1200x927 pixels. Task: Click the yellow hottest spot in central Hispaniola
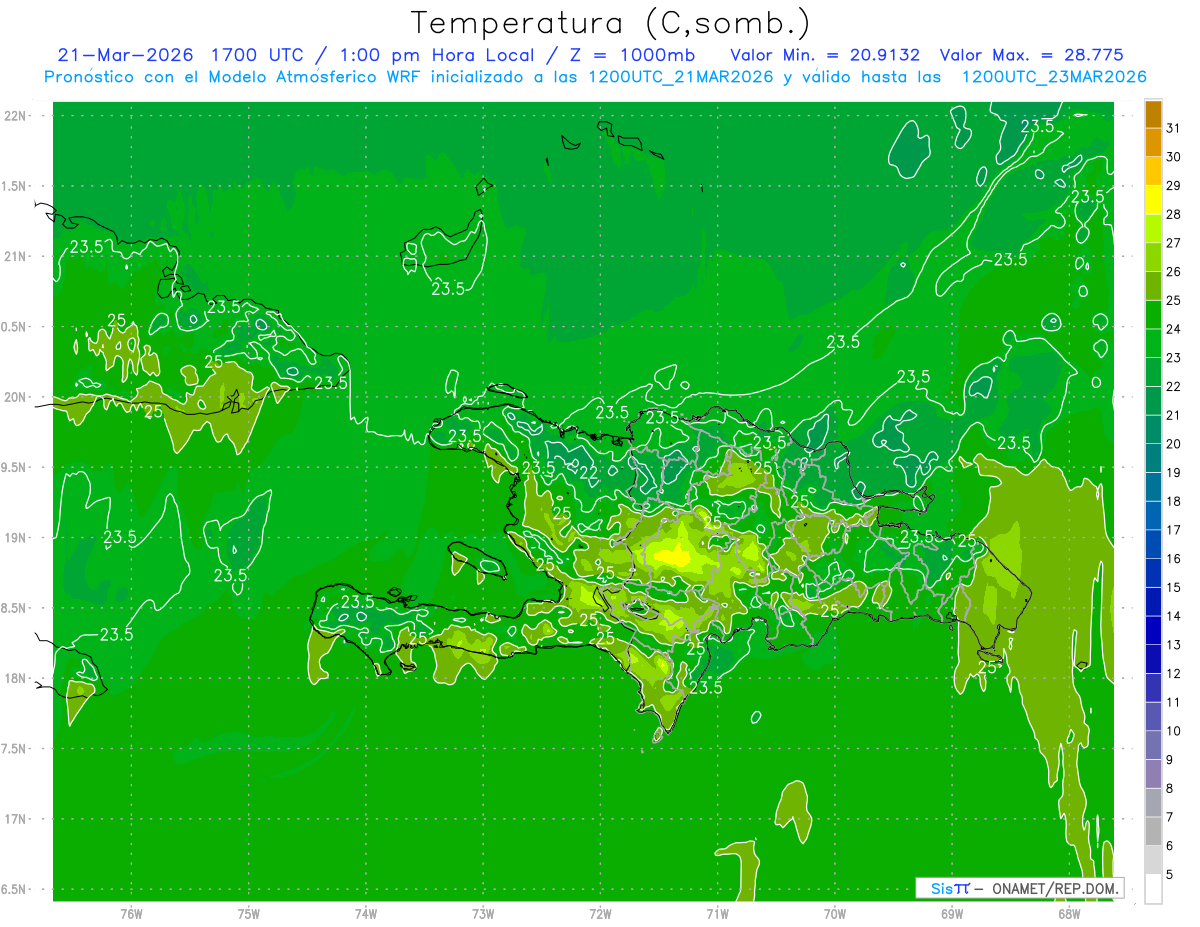tap(680, 555)
